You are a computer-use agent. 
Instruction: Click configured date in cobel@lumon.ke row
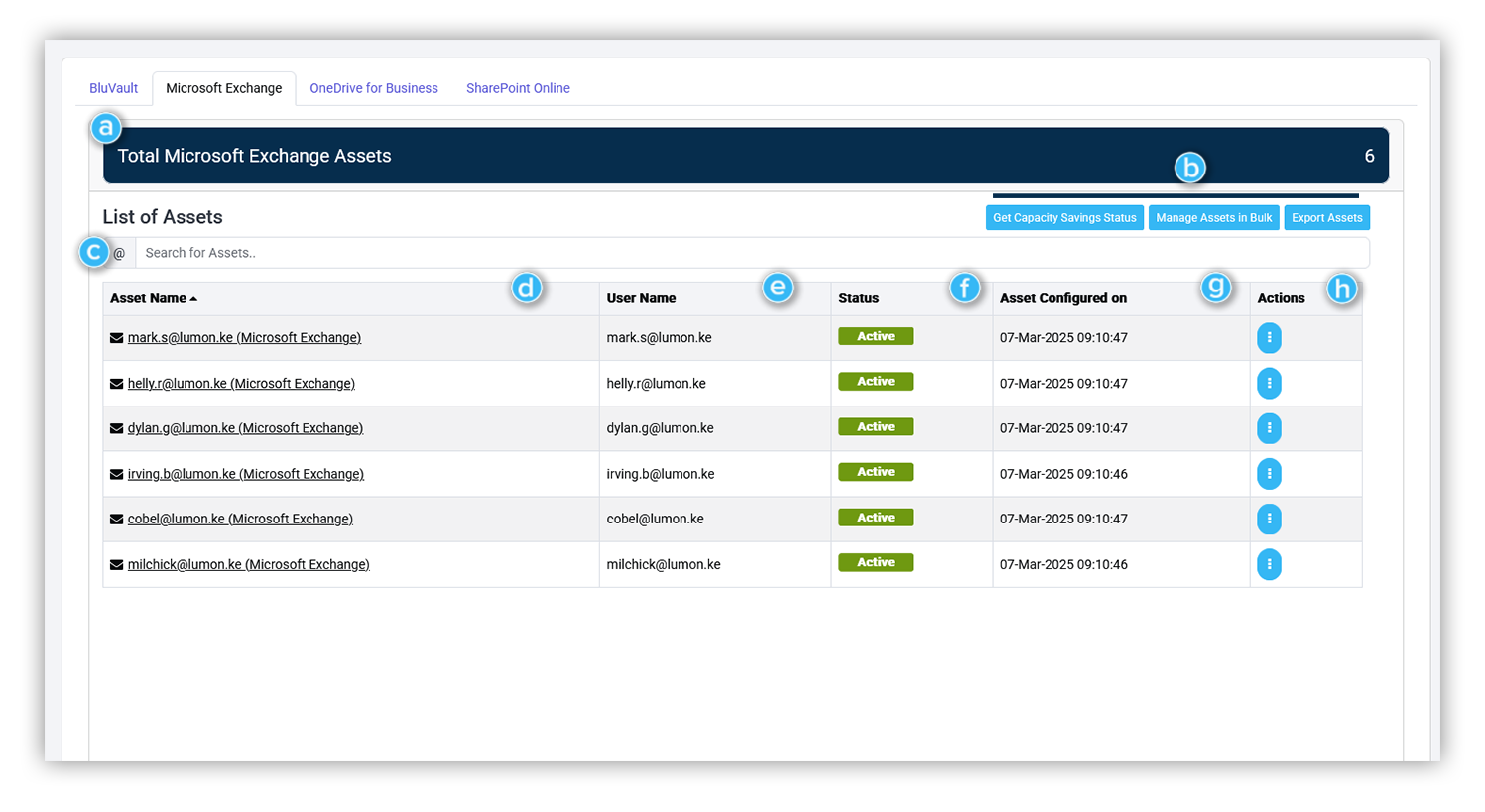1063,519
